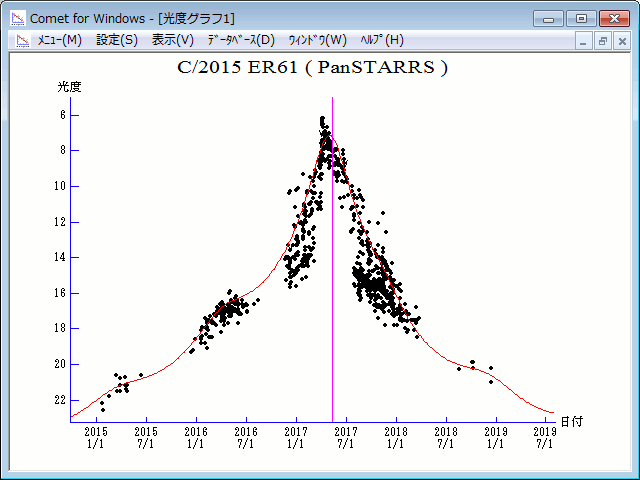Restore the inner 光度グラフ1 child window
Screen dimensions: 640x480
click(602, 41)
